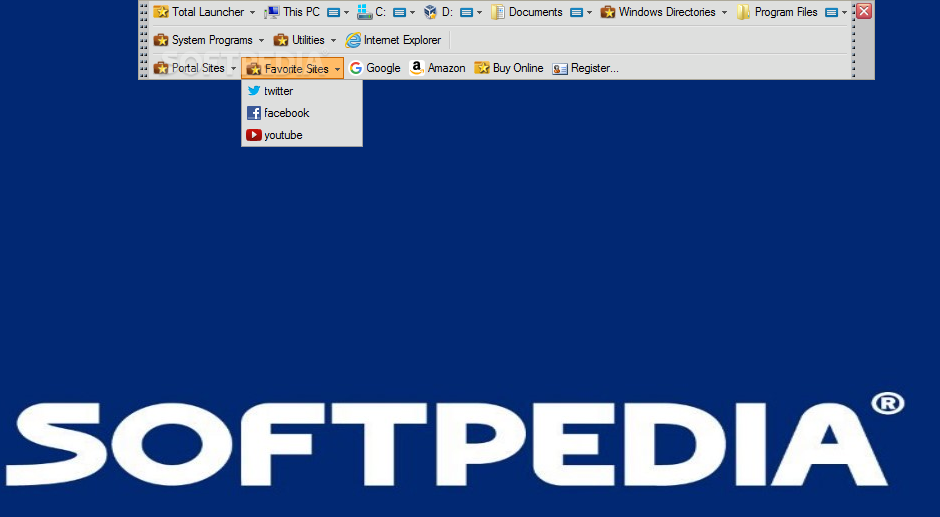This screenshot has height=517, width=940.
Task: Select twitter from Favorite Sites menu
Action: click(x=302, y=91)
